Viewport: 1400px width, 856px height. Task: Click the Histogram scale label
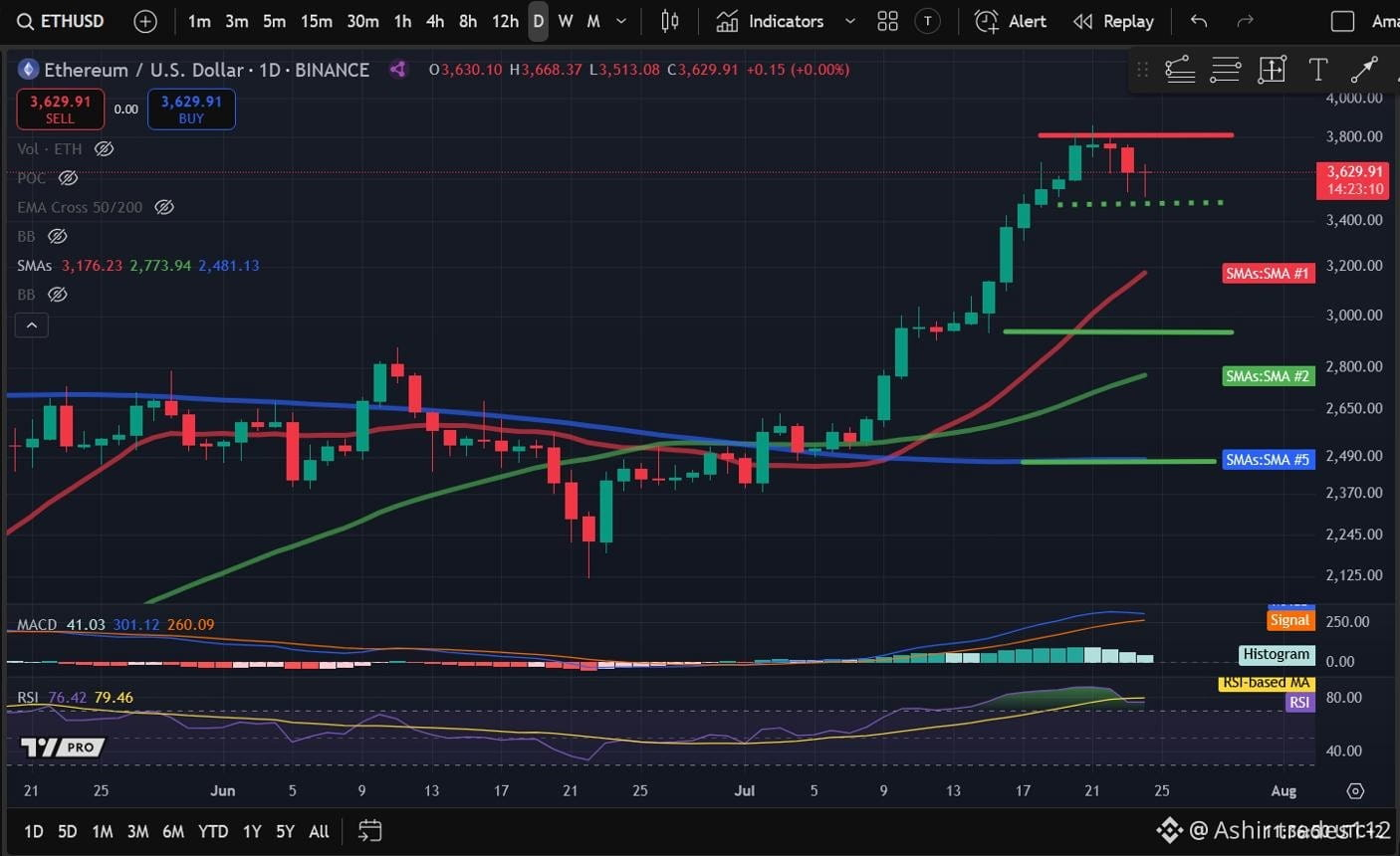(1277, 654)
